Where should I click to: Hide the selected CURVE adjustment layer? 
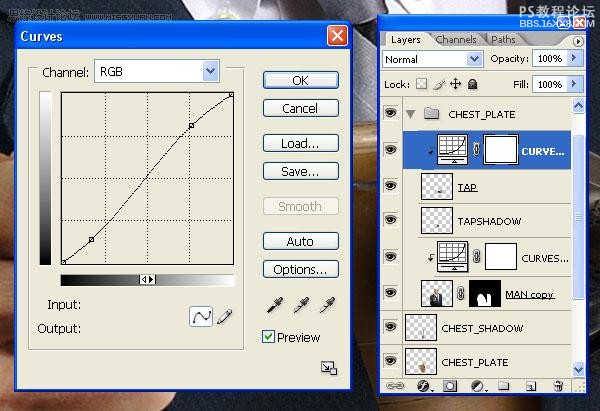[391, 149]
